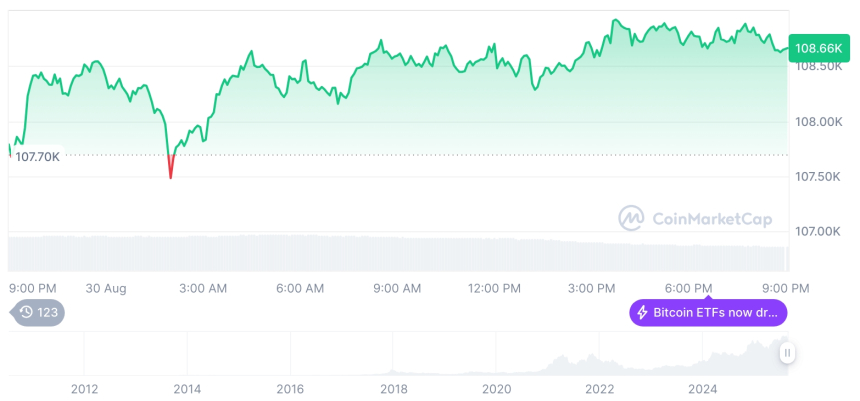Click the lightning bolt icon on purple badge

click(642, 313)
